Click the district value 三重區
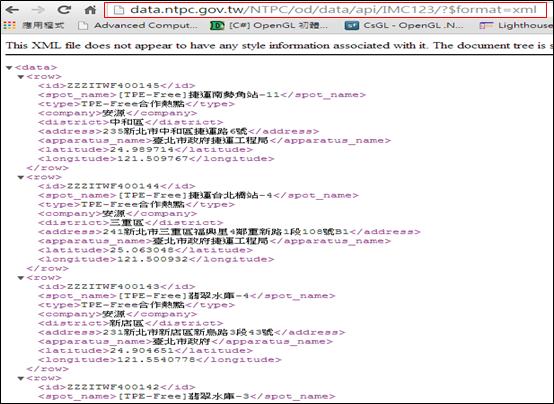 click(x=127, y=223)
